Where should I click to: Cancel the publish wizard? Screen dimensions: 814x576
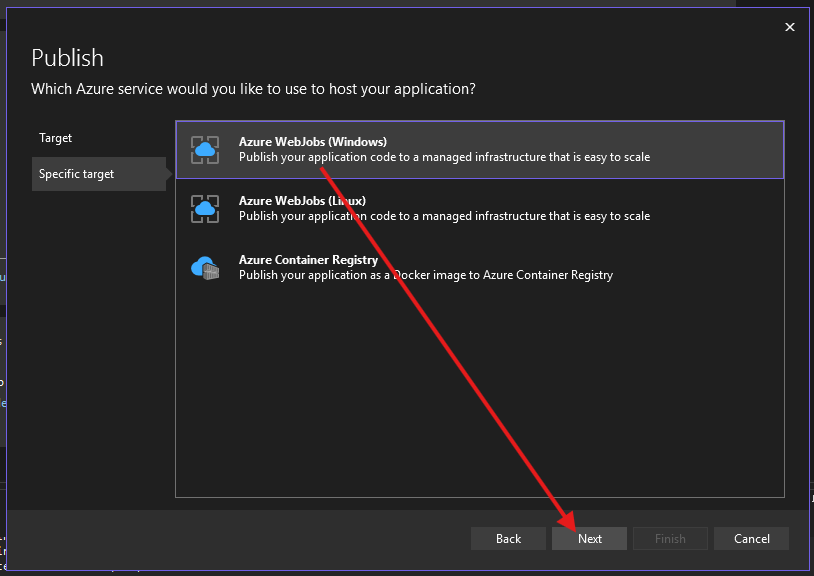(x=751, y=539)
